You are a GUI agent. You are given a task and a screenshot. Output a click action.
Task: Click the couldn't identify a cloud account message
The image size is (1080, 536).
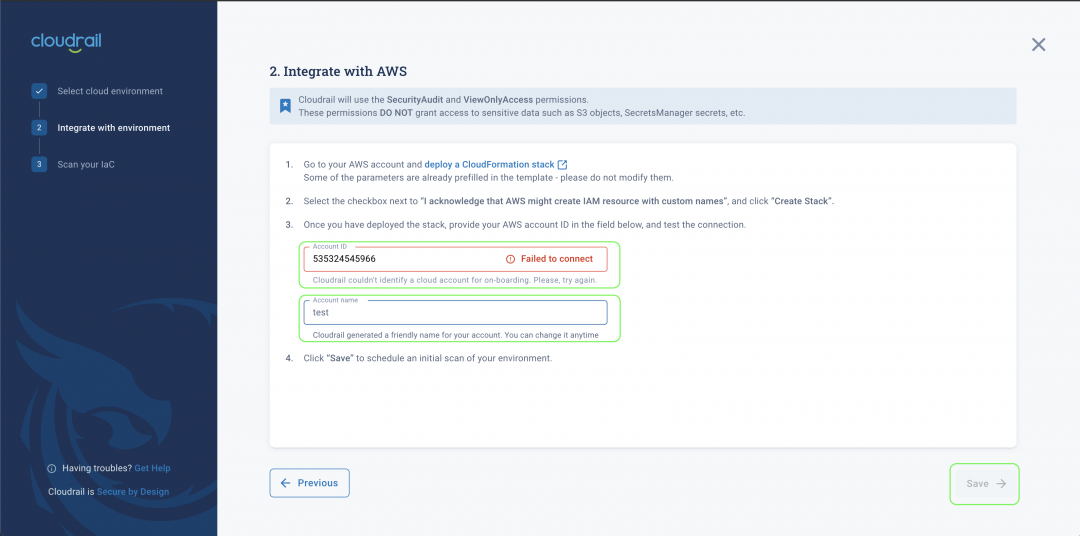pos(455,281)
